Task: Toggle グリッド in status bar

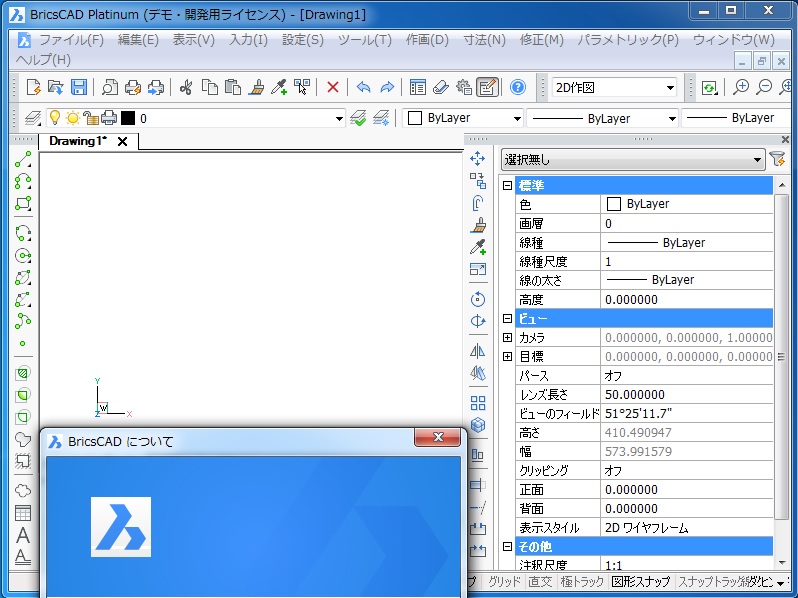Action: click(504, 581)
